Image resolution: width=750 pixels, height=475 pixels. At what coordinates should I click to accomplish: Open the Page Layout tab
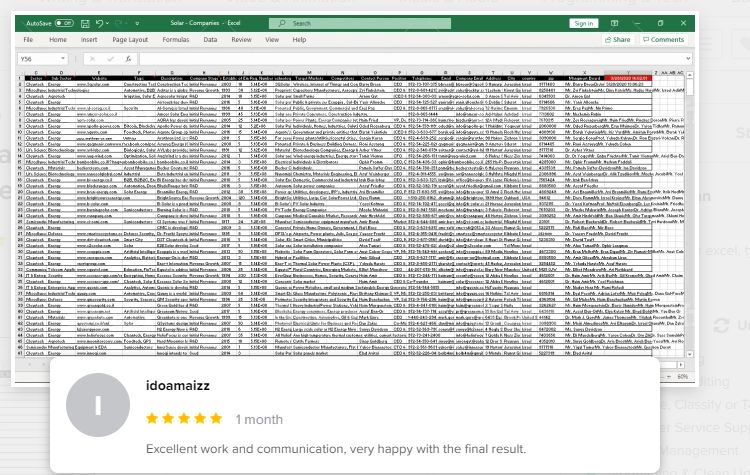point(130,40)
